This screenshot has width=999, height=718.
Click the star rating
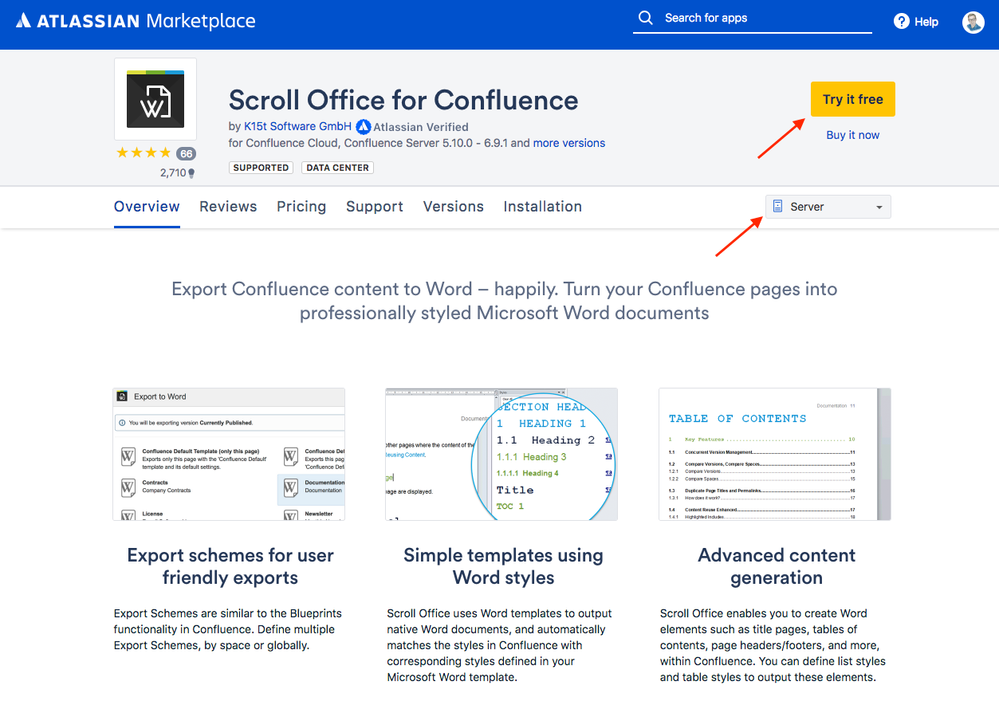pyautogui.click(x=143, y=153)
